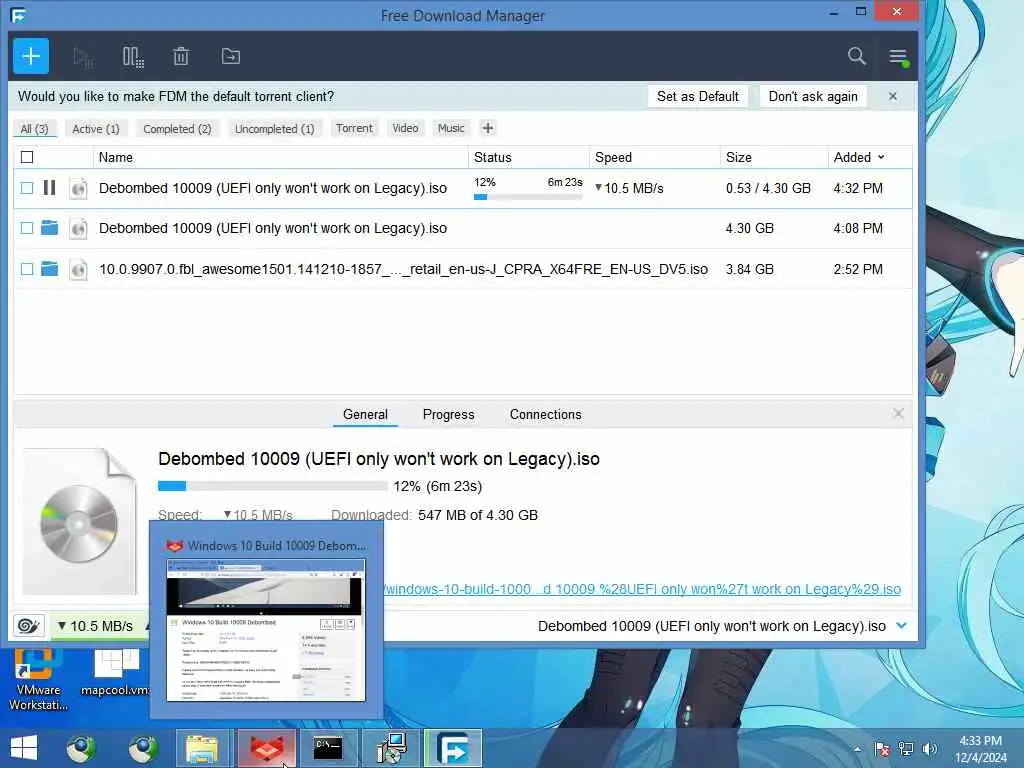Expand bottom bar download chevron
This screenshot has width=1024, height=768.
click(x=902, y=625)
